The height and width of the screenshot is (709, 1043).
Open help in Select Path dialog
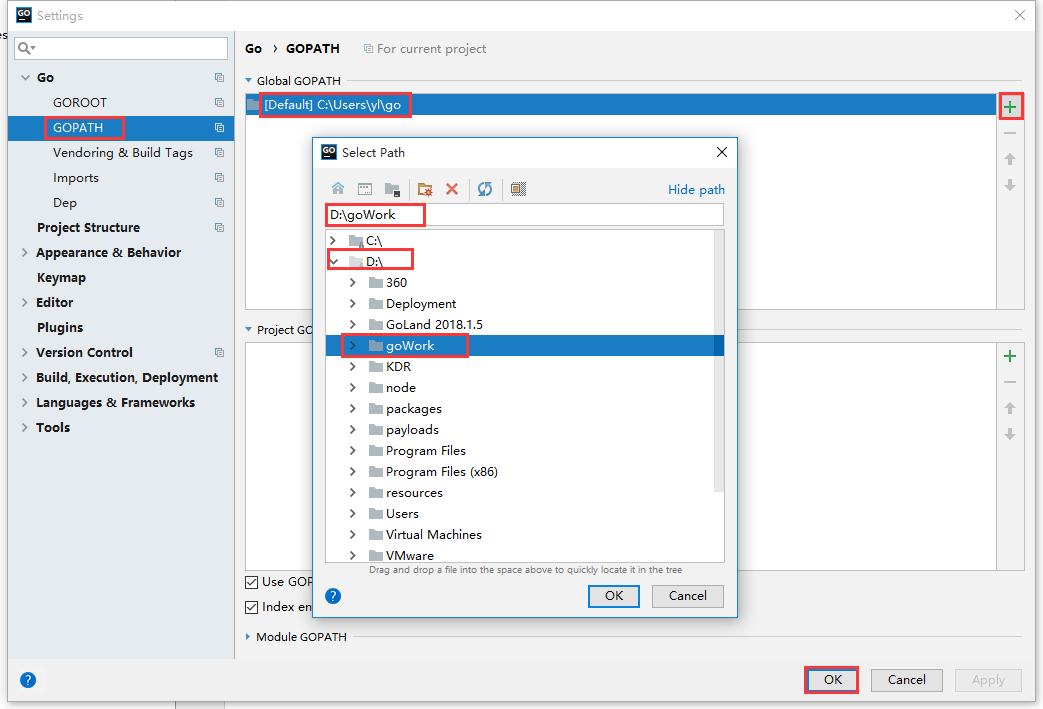(333, 596)
